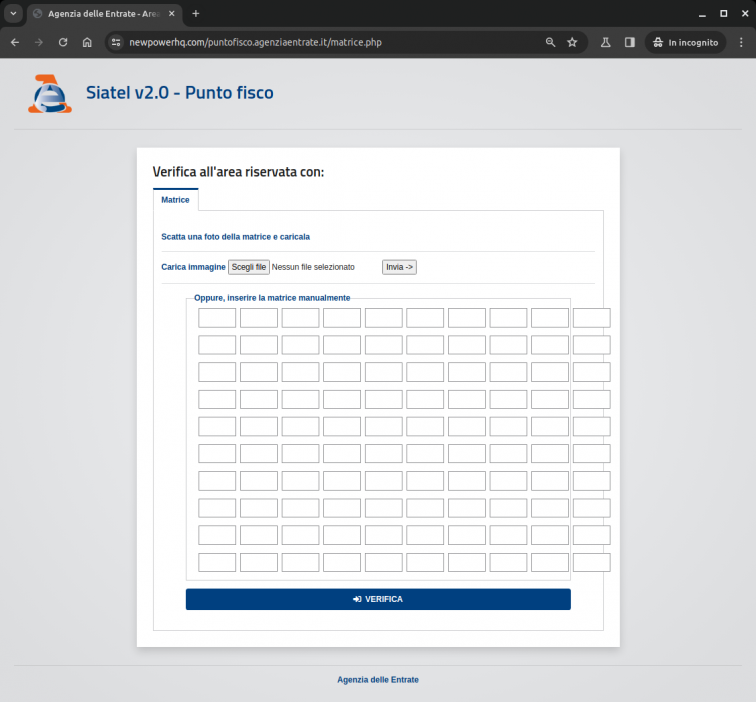Bookmark this page with the star icon
This screenshot has width=756, height=702.
pyautogui.click(x=572, y=43)
